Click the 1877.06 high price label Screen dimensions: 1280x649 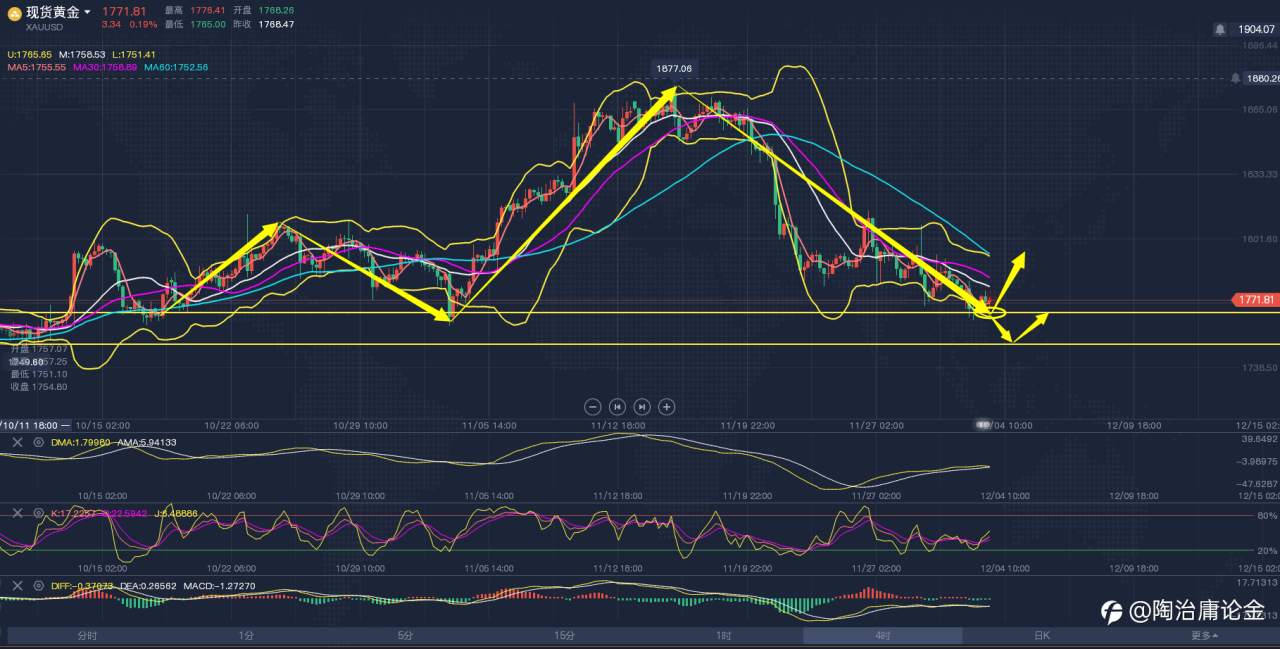coord(673,68)
